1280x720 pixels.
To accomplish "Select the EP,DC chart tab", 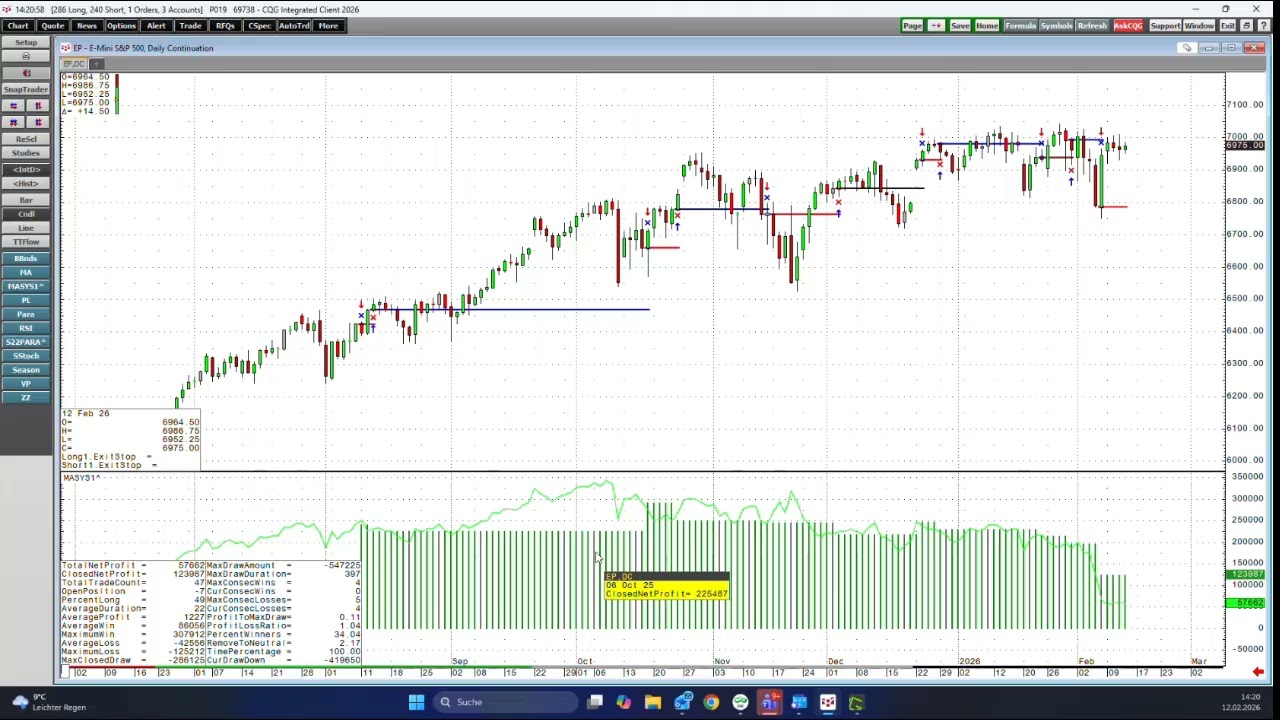I will click(x=75, y=64).
